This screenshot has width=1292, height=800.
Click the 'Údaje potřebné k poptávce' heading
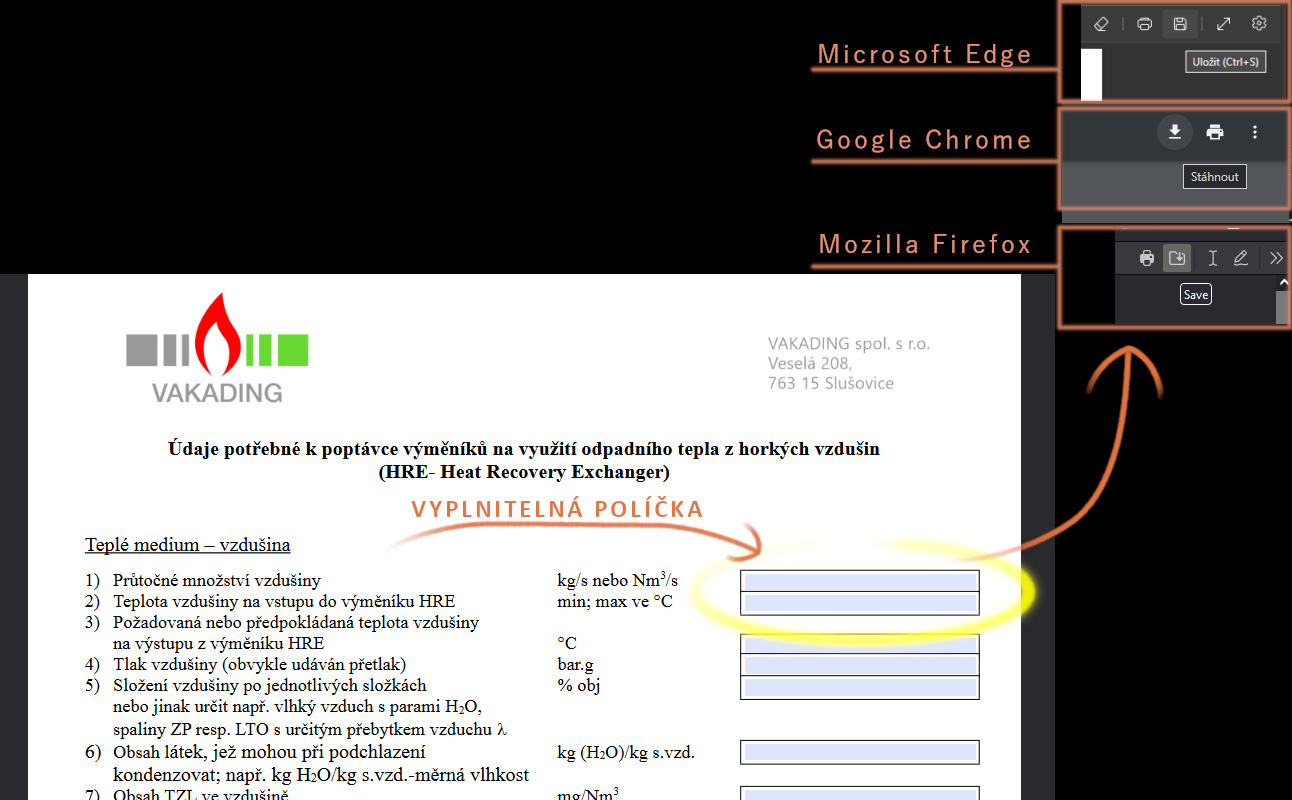pyautogui.click(x=524, y=449)
